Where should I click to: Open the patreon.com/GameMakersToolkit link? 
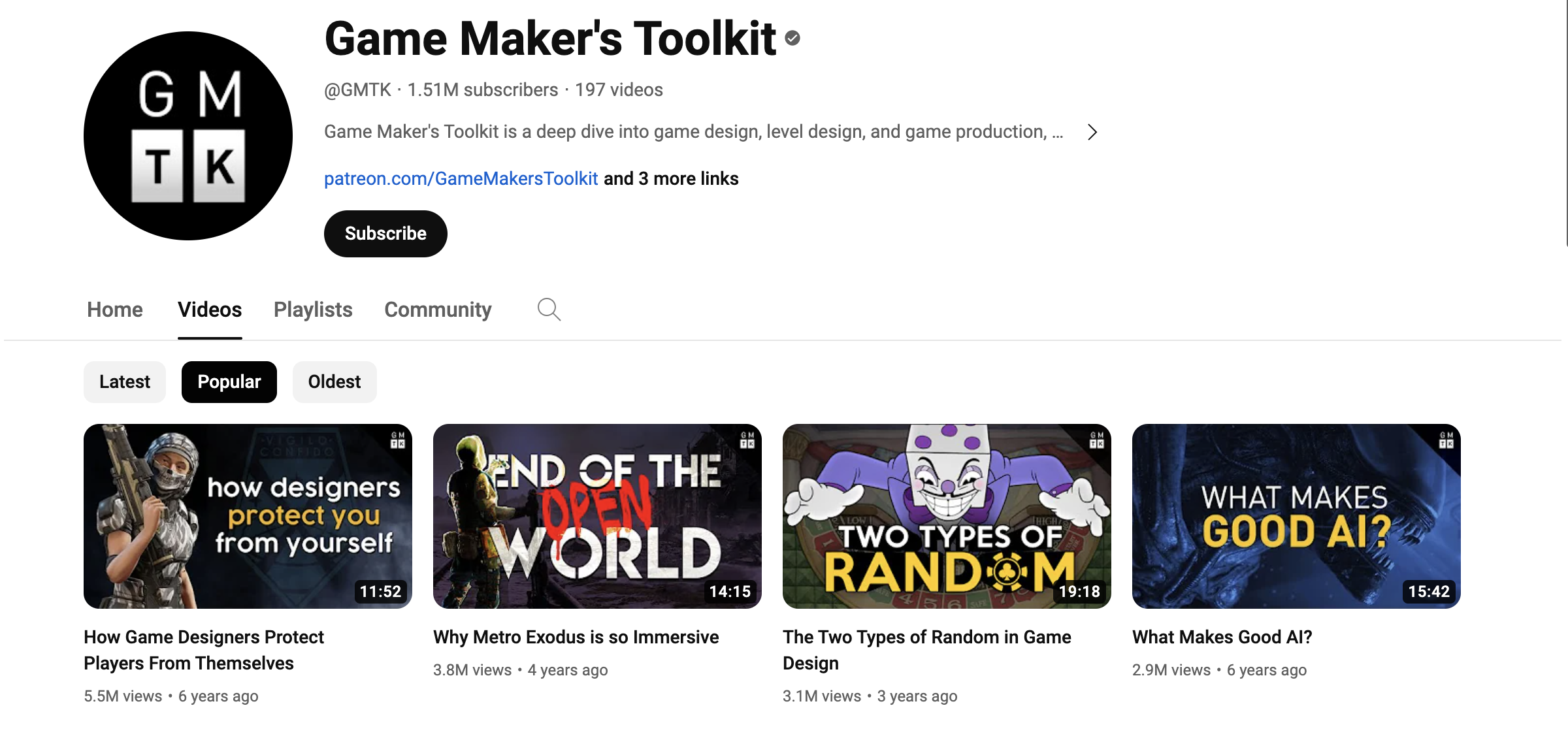coord(461,178)
